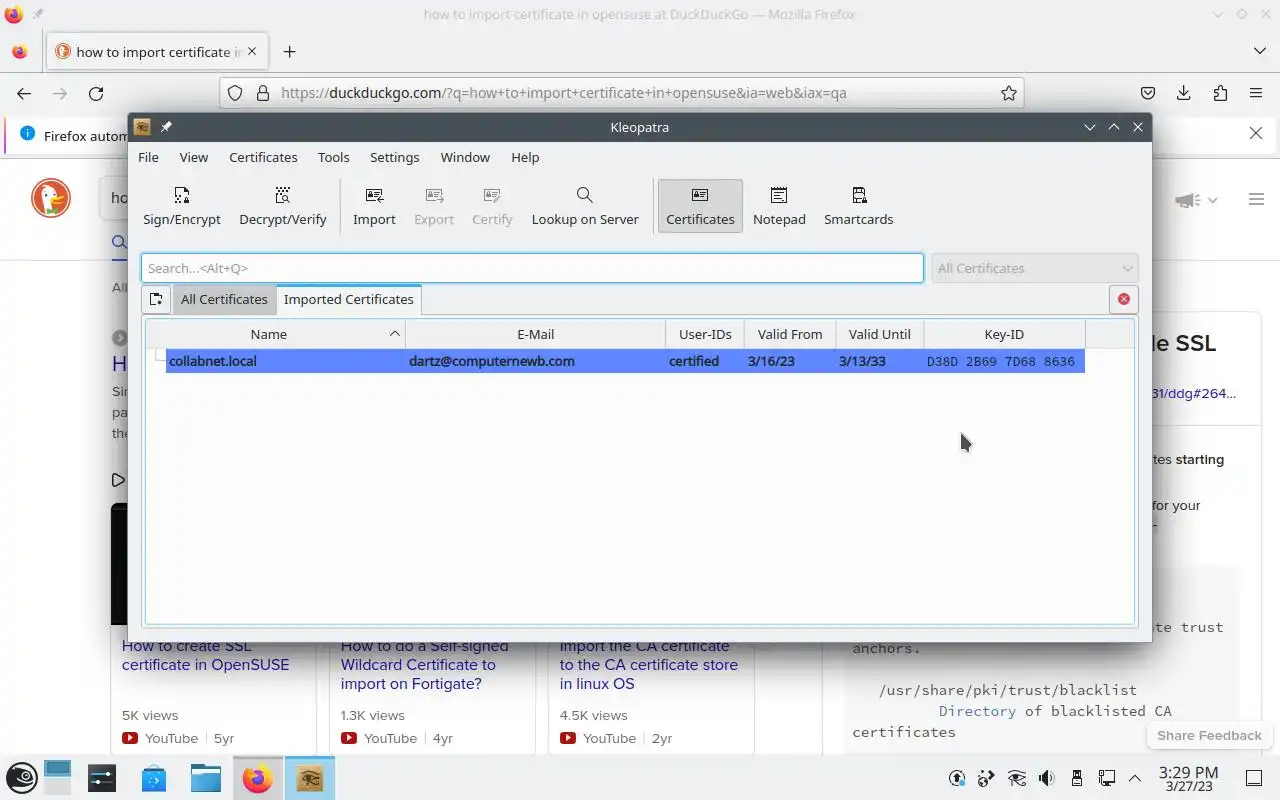This screenshot has width=1280, height=800.
Task: Open Firefox extensions puzzle icon
Action: pyautogui.click(x=1220, y=93)
